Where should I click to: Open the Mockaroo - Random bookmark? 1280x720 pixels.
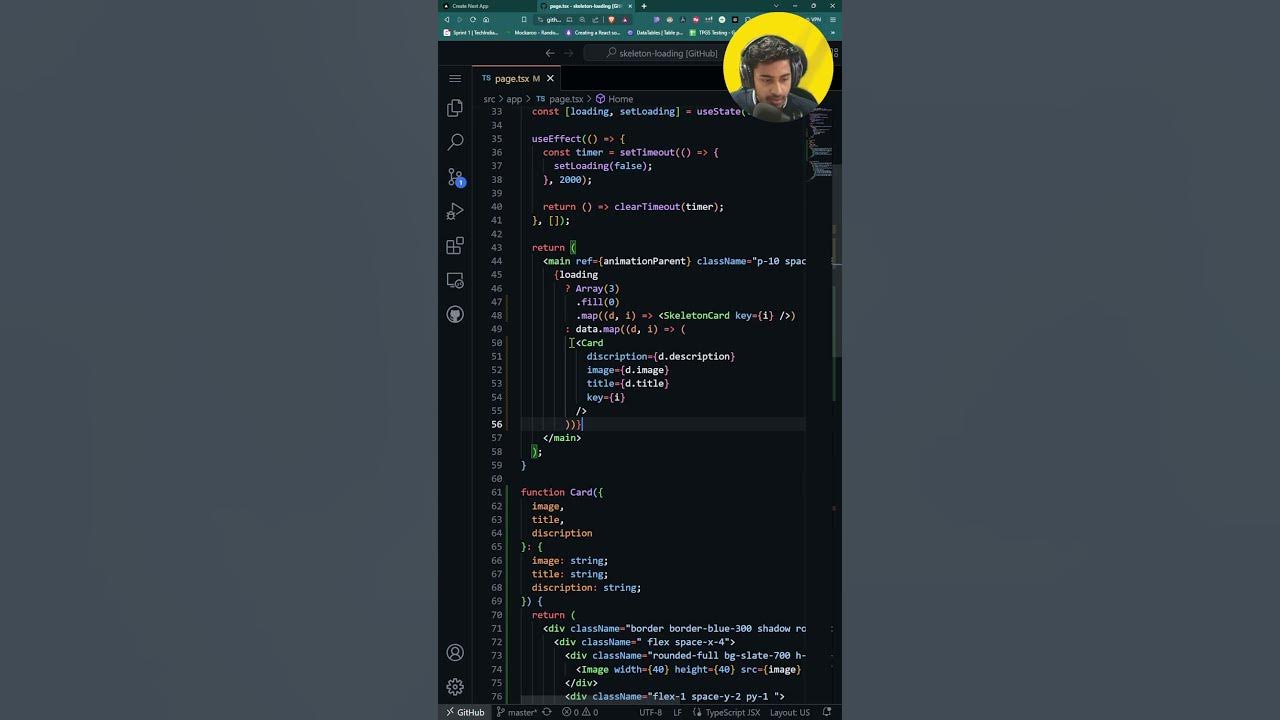click(532, 32)
